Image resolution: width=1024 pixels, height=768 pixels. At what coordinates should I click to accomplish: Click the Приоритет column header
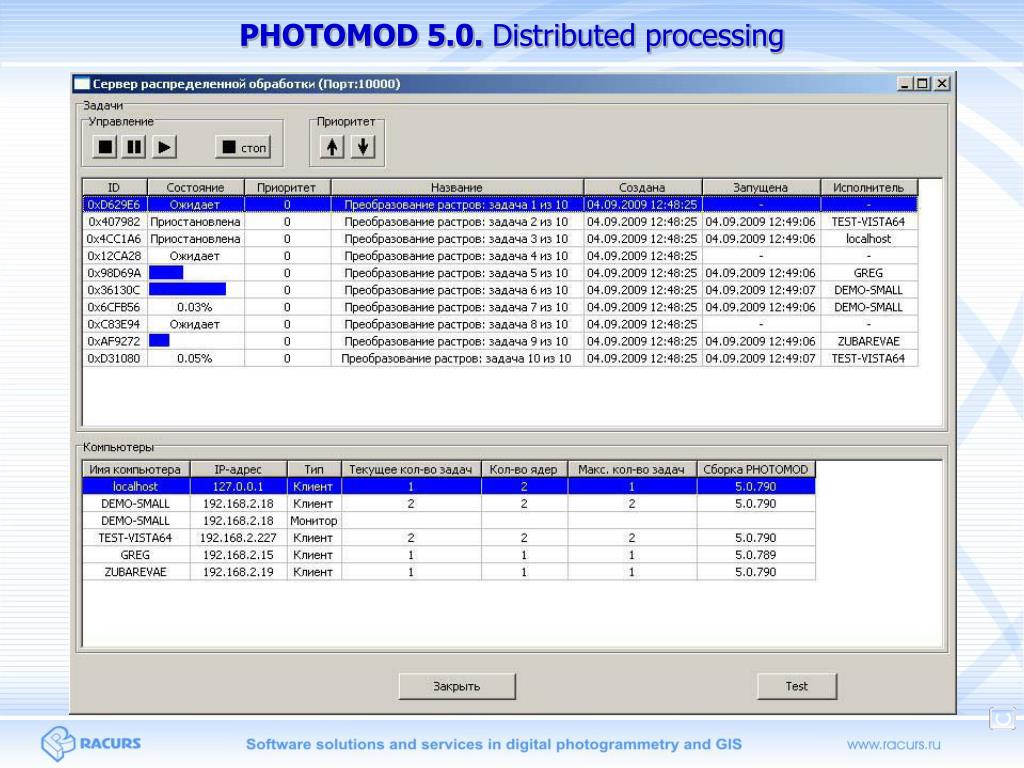(x=287, y=187)
